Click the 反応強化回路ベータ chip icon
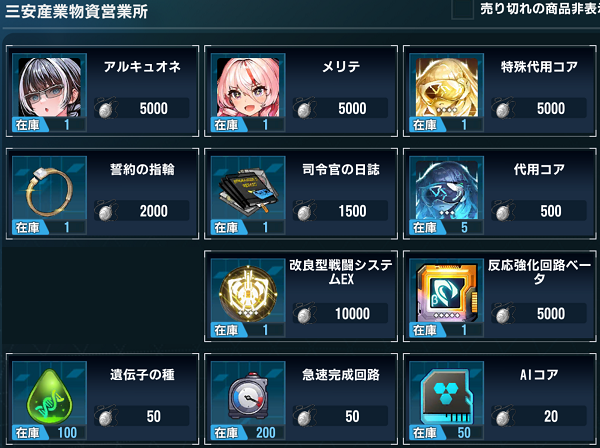 click(447, 293)
